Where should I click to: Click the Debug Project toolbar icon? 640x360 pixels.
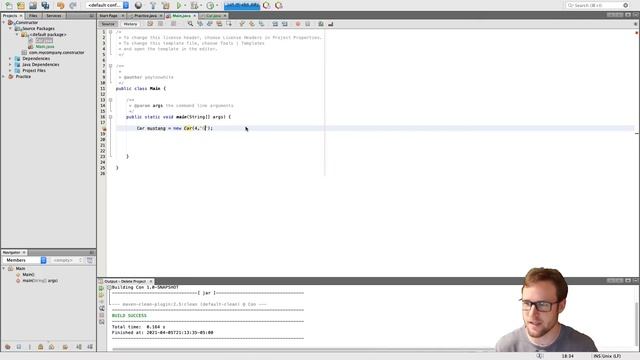(194, 5)
